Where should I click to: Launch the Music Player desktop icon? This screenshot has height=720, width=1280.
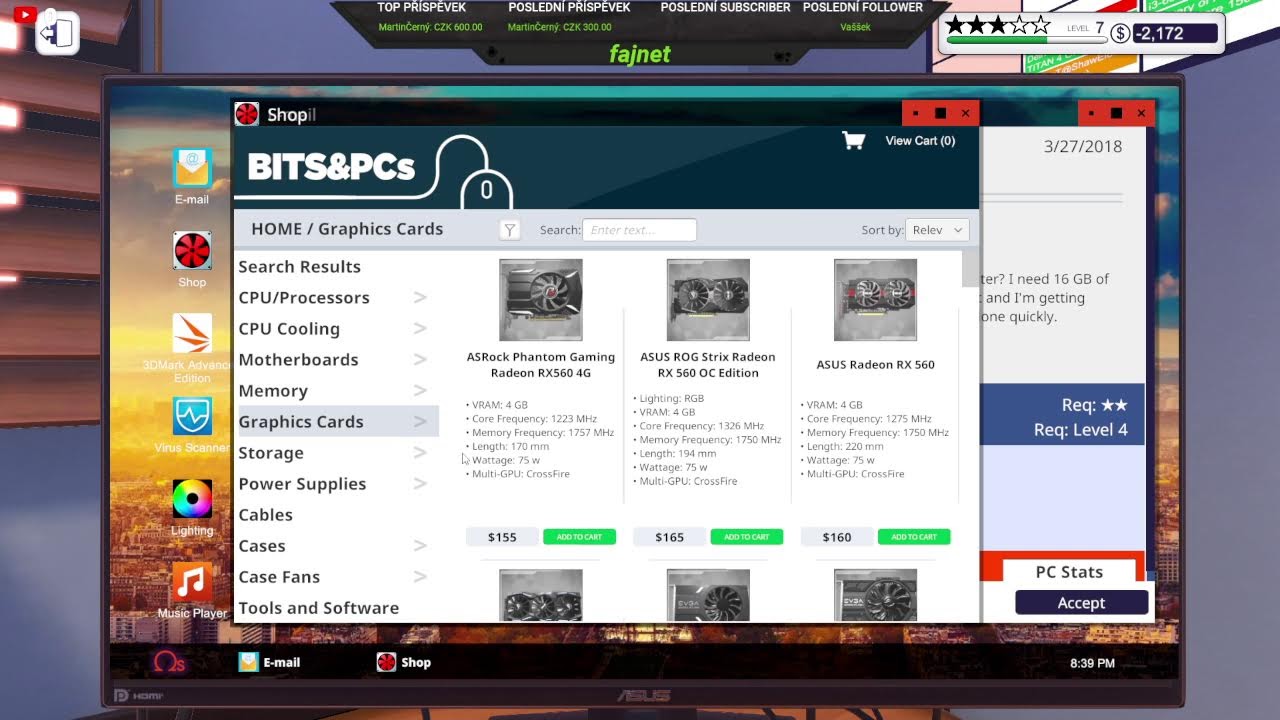192,582
